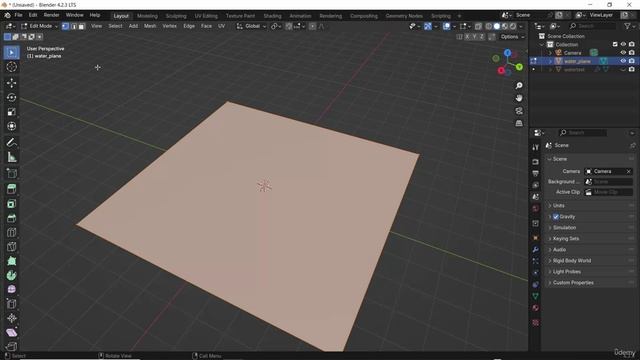Select the Select Box tool

coord(11,53)
